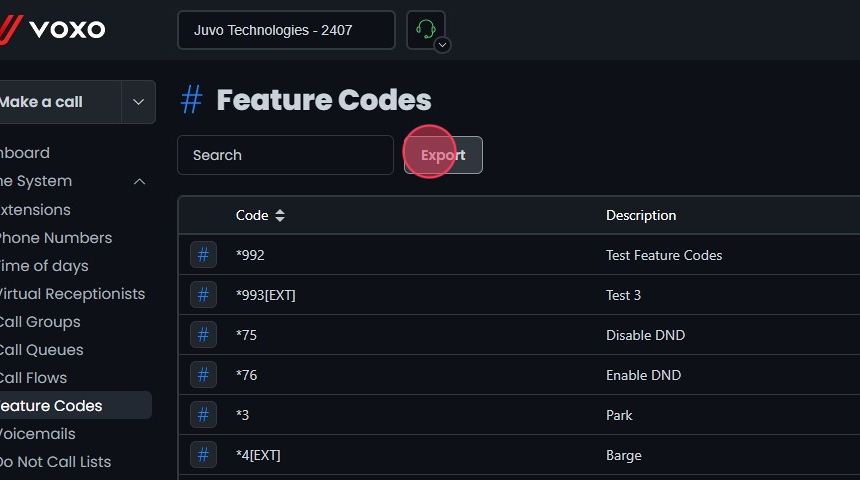Sort table by Code column arrows

280,215
